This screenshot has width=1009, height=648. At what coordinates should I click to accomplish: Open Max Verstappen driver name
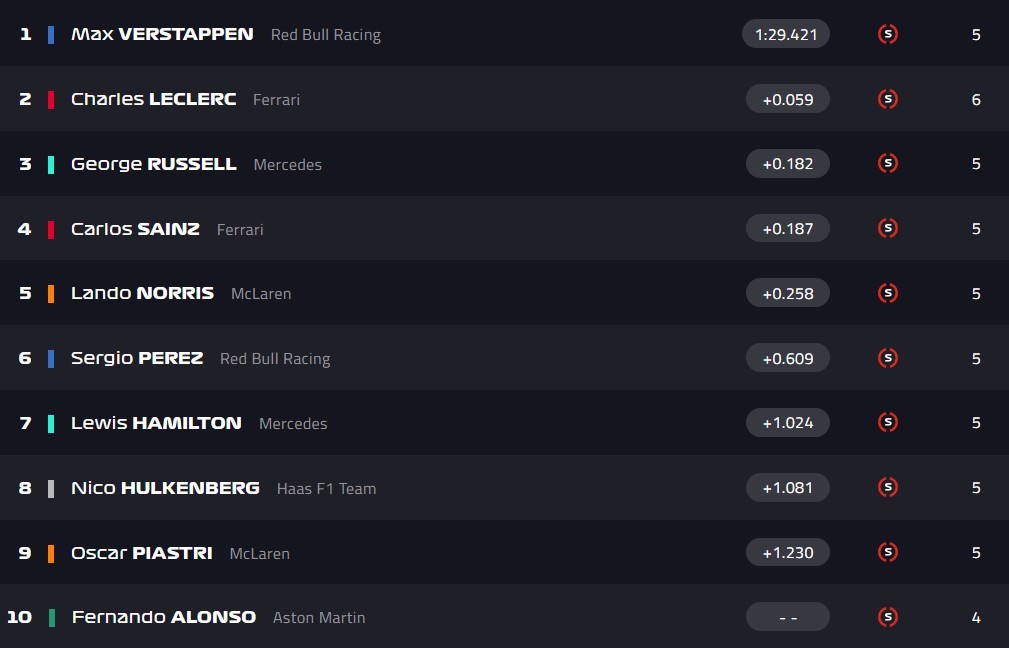click(x=162, y=34)
